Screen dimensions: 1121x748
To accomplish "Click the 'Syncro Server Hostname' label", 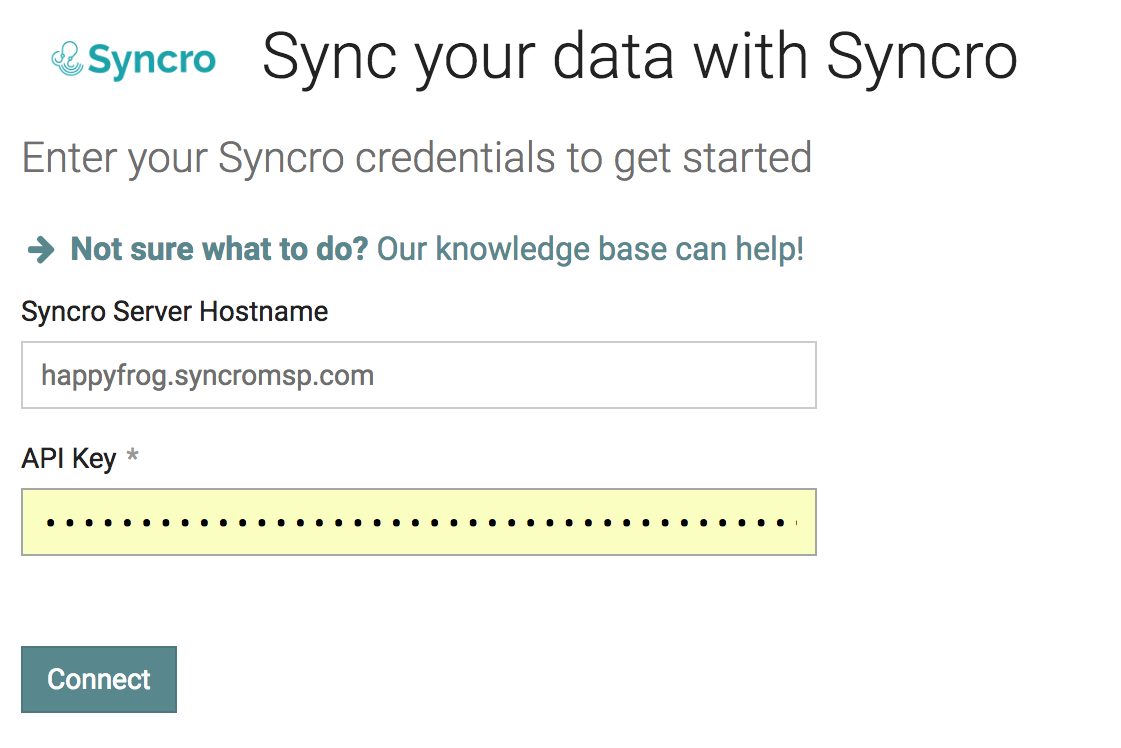I will pyautogui.click(x=174, y=311).
